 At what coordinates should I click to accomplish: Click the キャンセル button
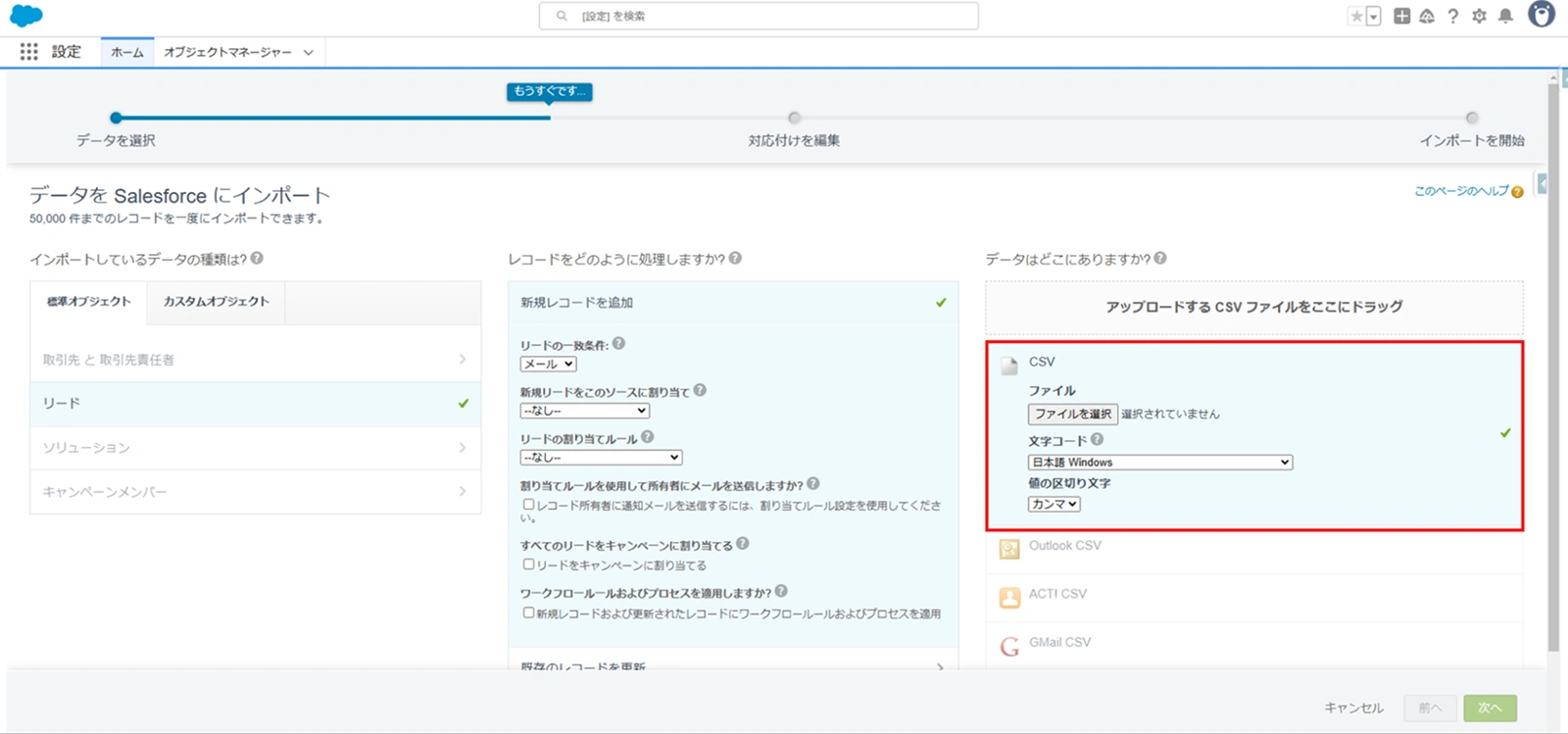1354,708
